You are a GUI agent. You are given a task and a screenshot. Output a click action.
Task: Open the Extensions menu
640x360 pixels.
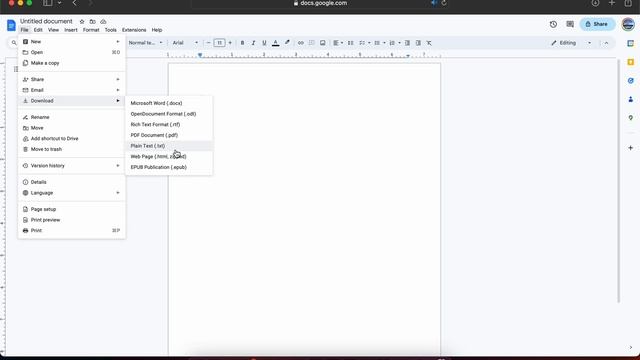(x=134, y=30)
